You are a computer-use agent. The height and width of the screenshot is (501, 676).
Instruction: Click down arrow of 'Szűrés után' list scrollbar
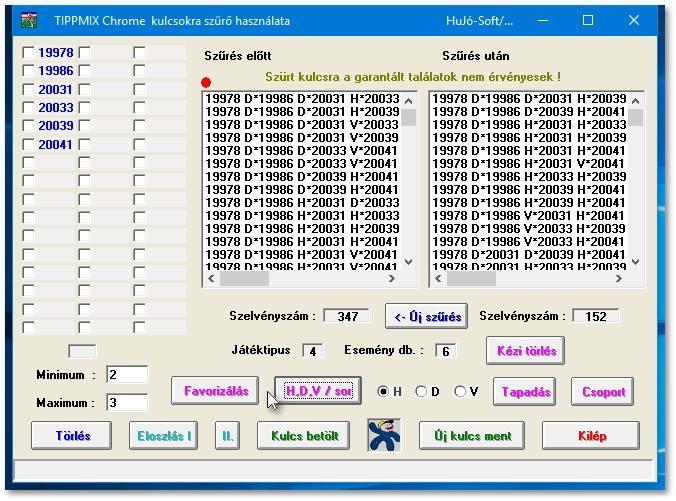tap(635, 262)
